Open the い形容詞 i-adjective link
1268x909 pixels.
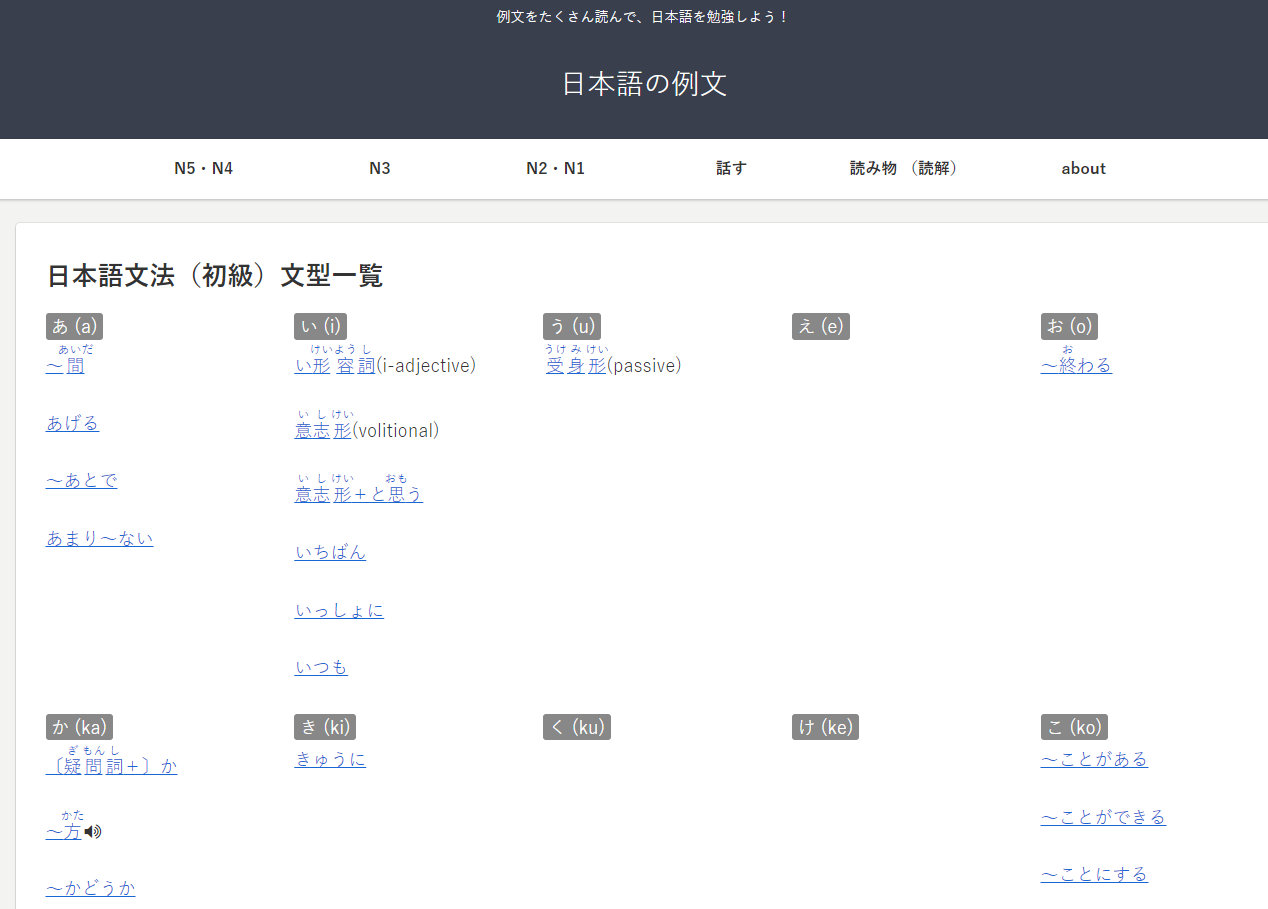(334, 366)
